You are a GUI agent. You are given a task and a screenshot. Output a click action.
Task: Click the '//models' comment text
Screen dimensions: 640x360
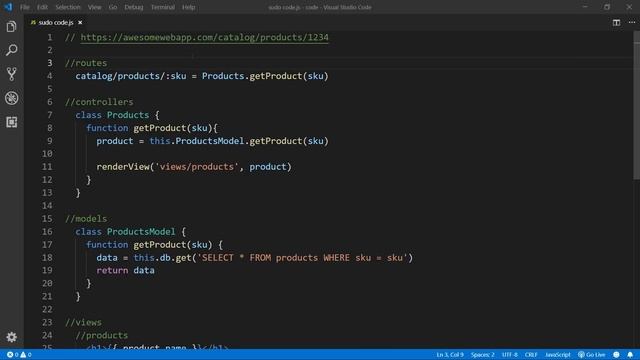[x=86, y=219]
